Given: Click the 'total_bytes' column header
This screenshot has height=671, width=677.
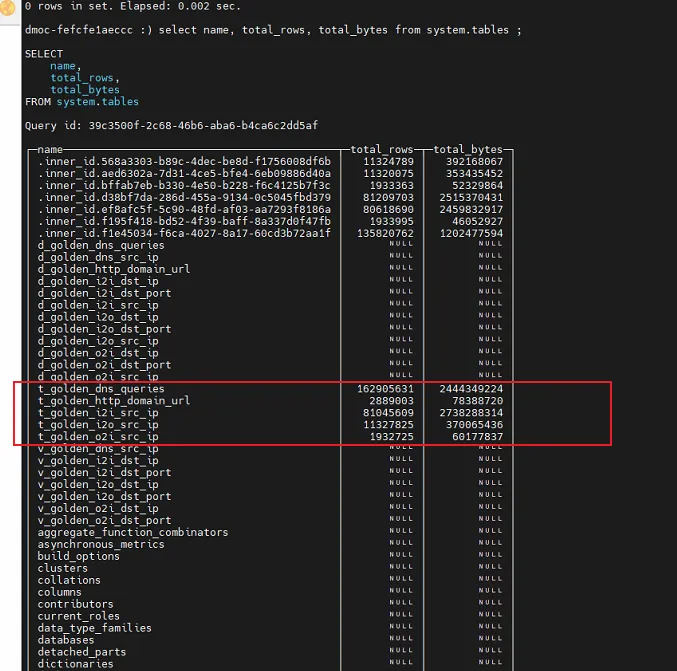Looking at the screenshot, I should tap(468, 149).
